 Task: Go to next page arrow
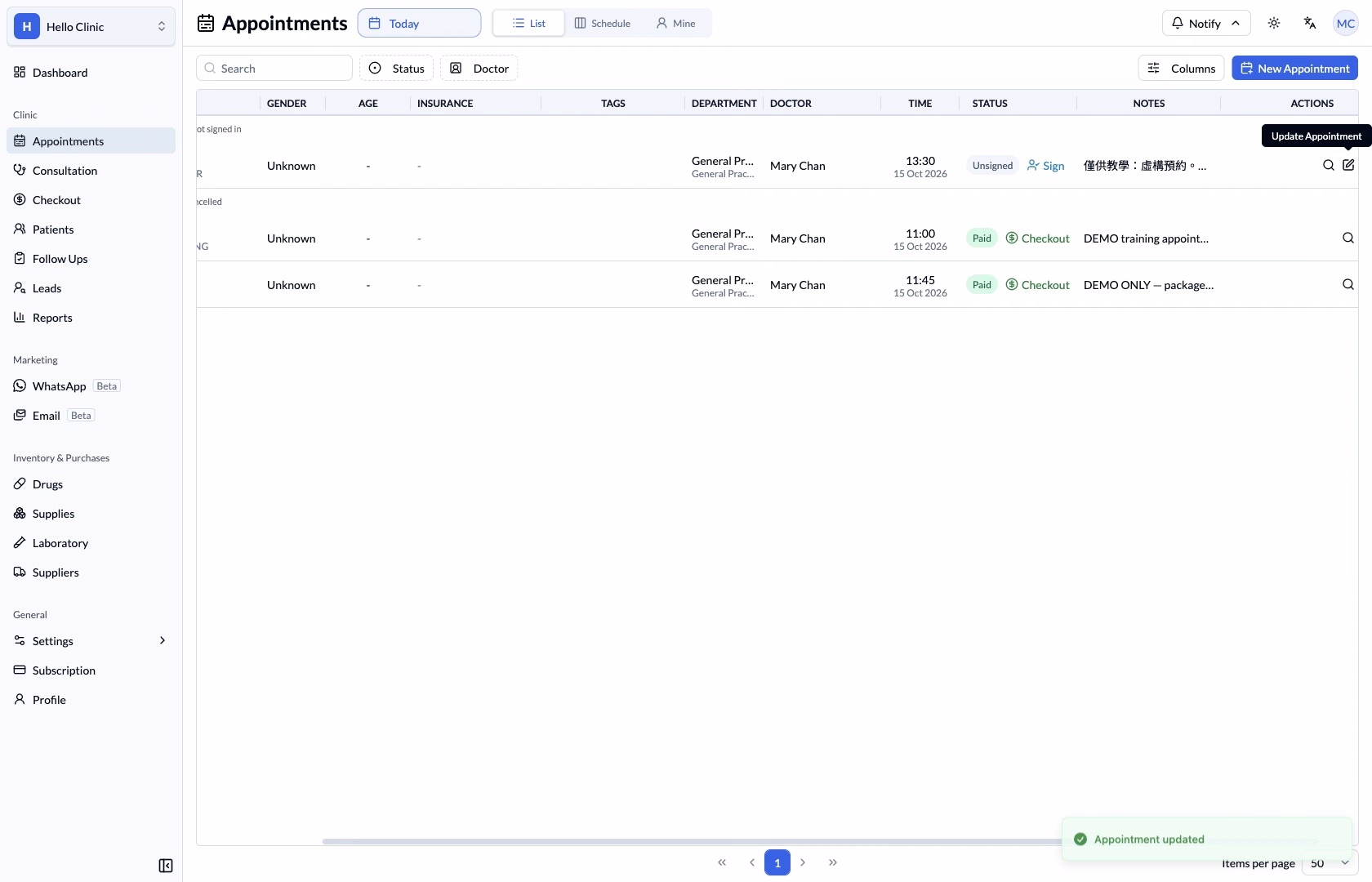pyautogui.click(x=803, y=862)
